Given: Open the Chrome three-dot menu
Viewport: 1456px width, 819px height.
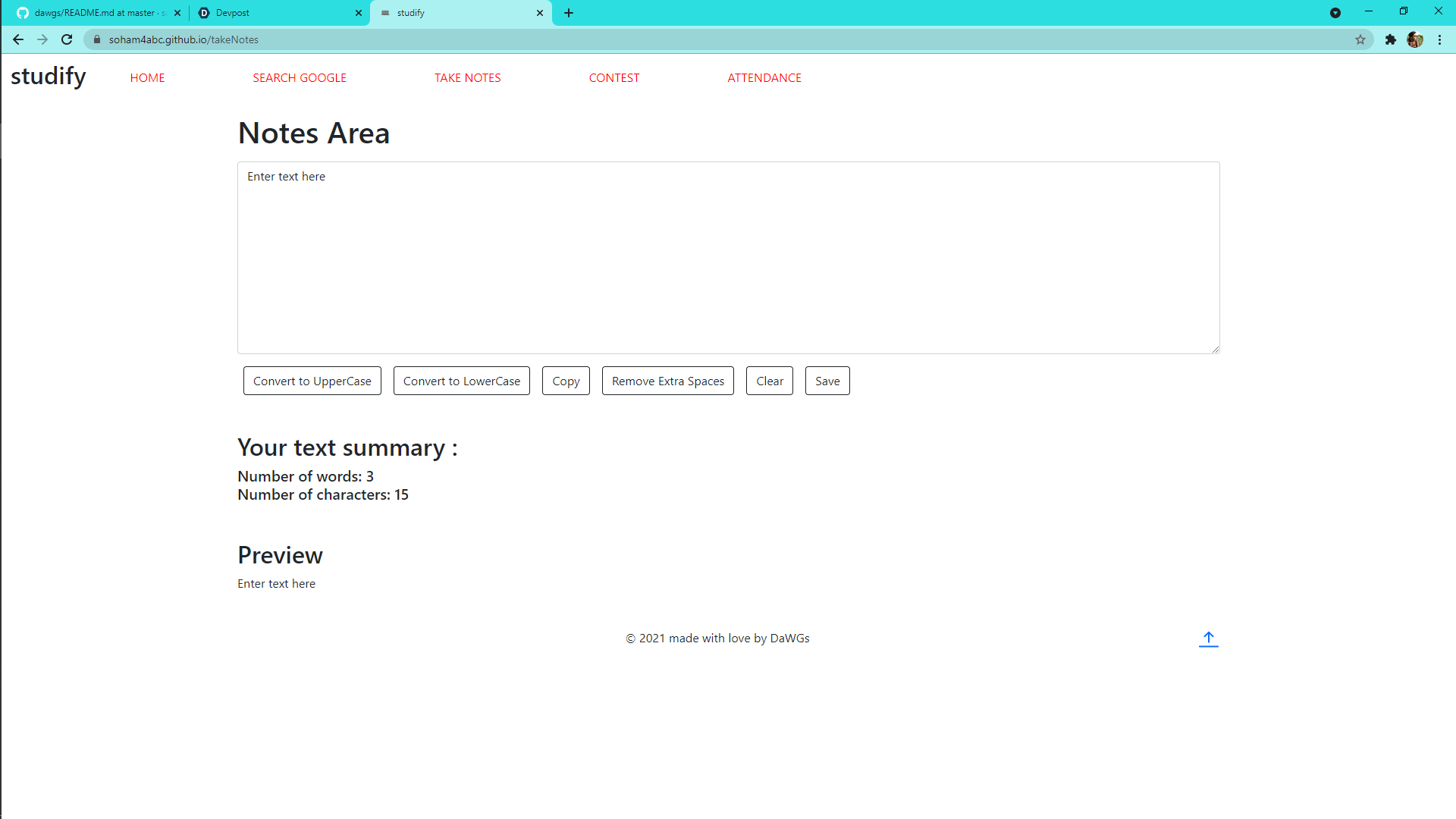Looking at the screenshot, I should coord(1439,39).
